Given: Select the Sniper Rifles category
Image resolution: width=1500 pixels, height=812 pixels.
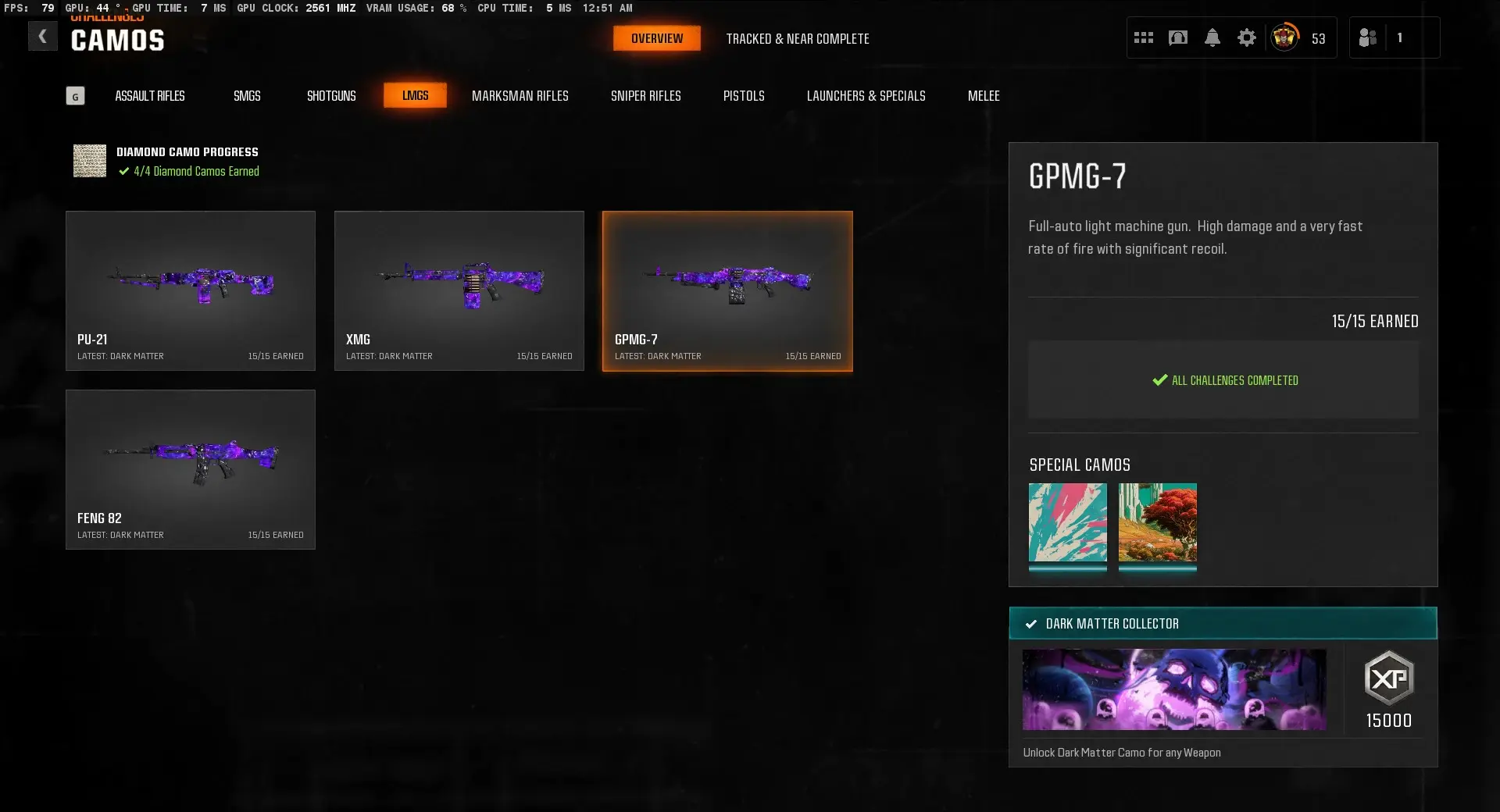Looking at the screenshot, I should (646, 96).
